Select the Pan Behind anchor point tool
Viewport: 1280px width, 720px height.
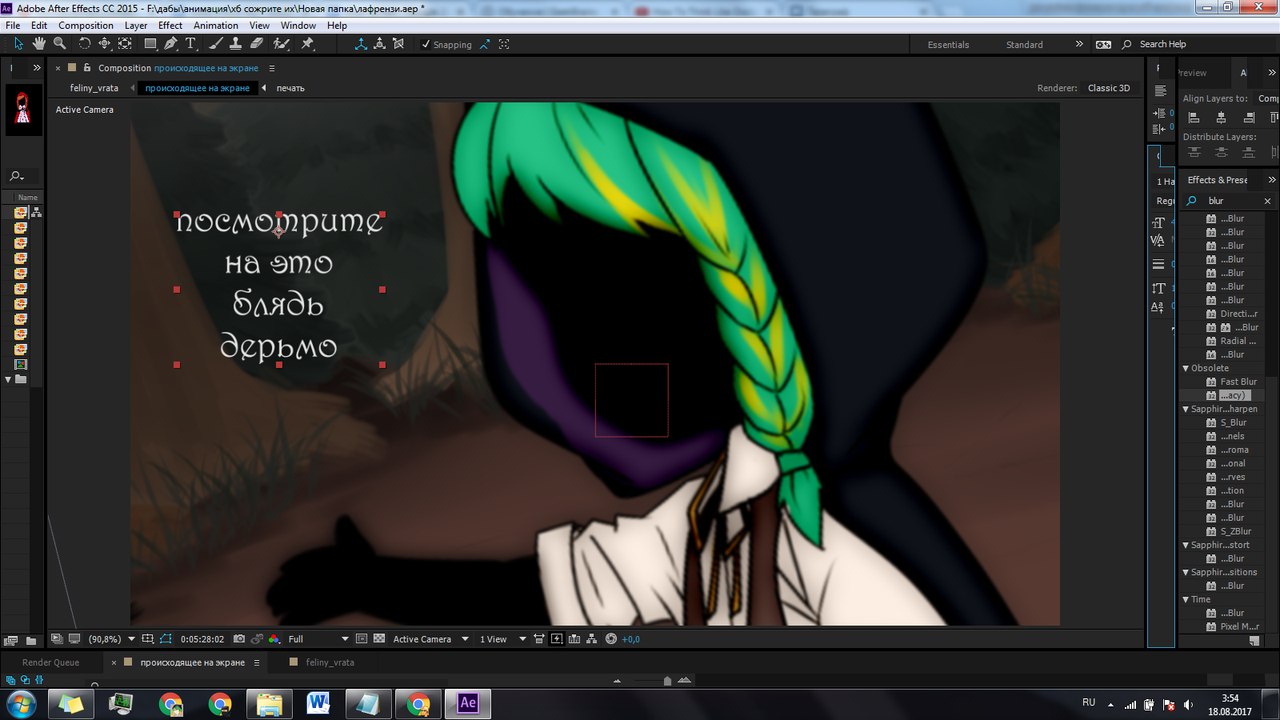[x=125, y=44]
